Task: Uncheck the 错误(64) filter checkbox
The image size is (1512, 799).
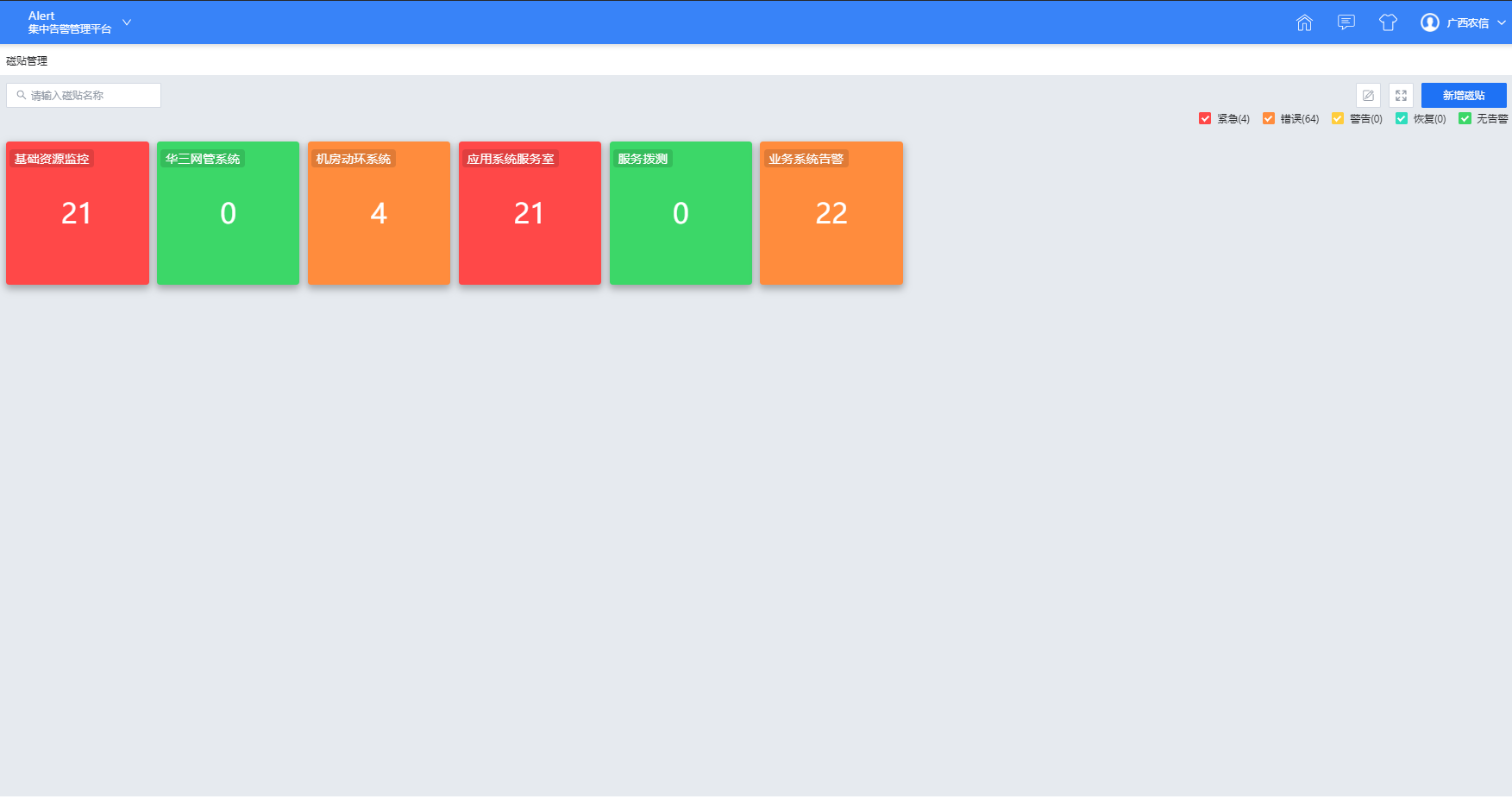Action: 1269,118
